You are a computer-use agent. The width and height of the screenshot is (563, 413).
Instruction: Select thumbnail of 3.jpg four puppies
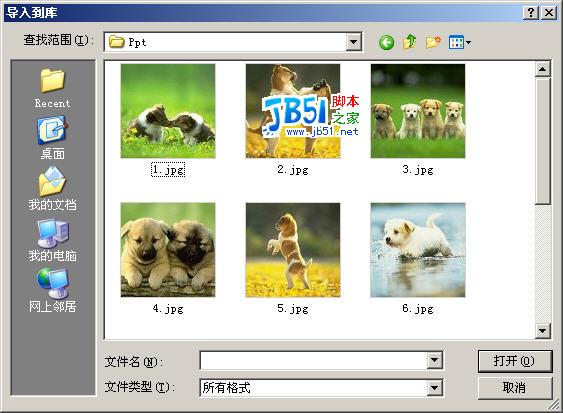click(418, 111)
